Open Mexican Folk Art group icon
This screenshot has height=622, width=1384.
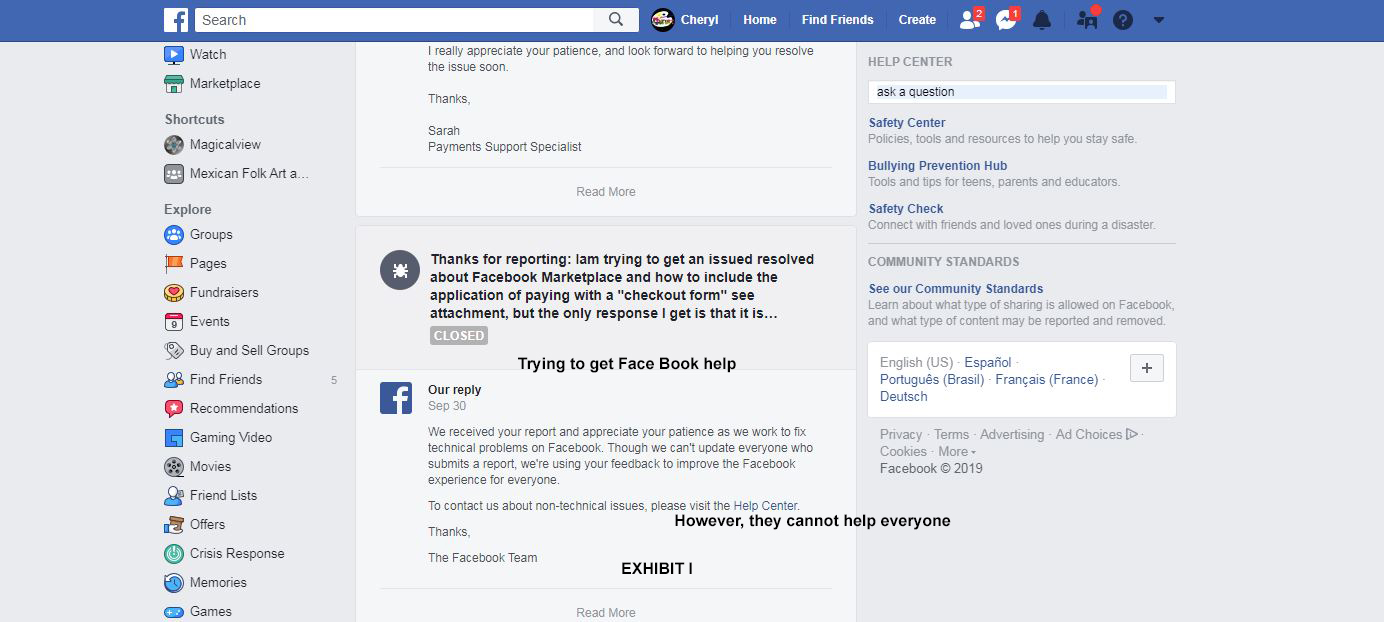[174, 174]
